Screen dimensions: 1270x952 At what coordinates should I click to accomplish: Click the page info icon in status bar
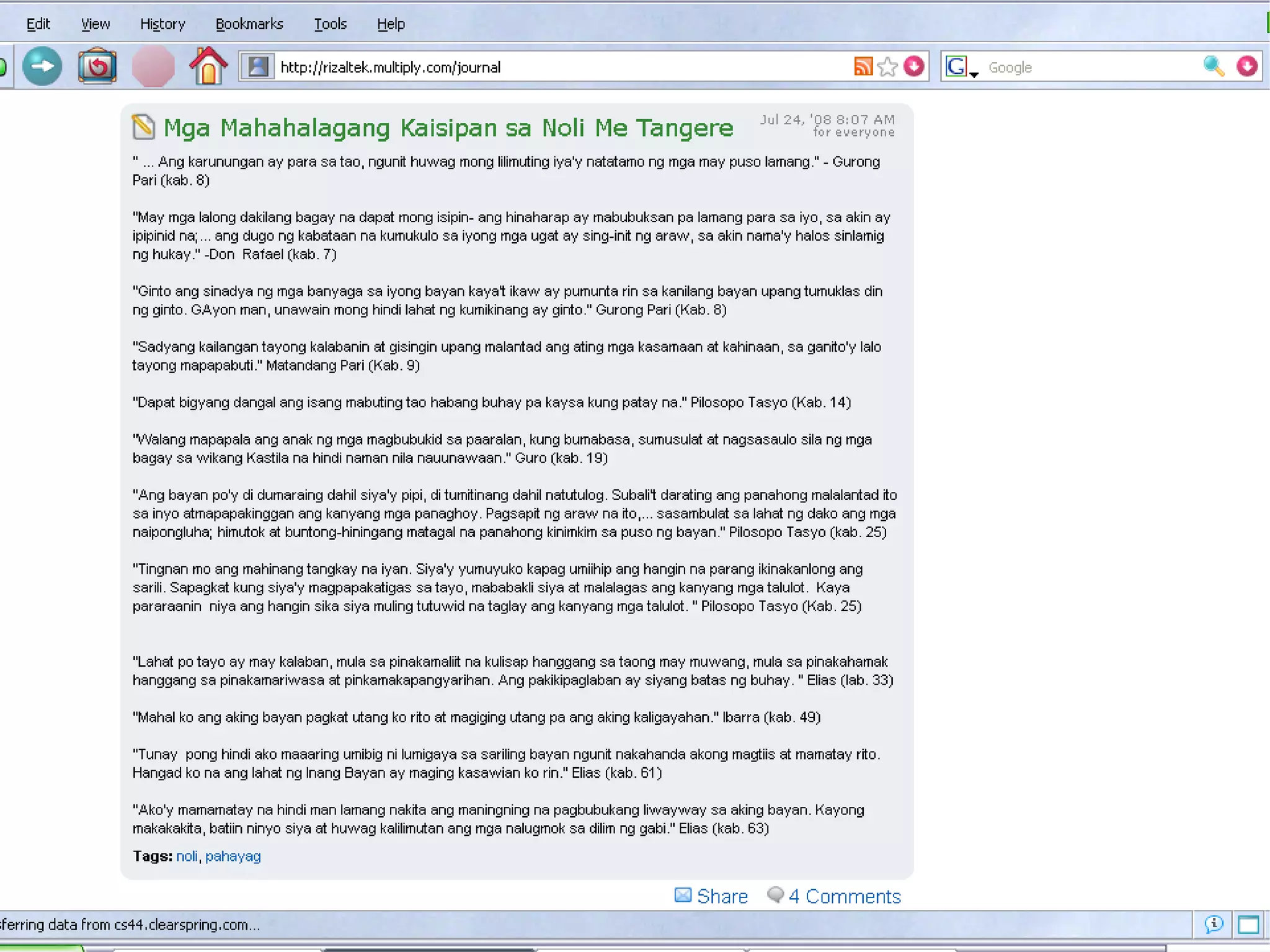tap(1214, 924)
